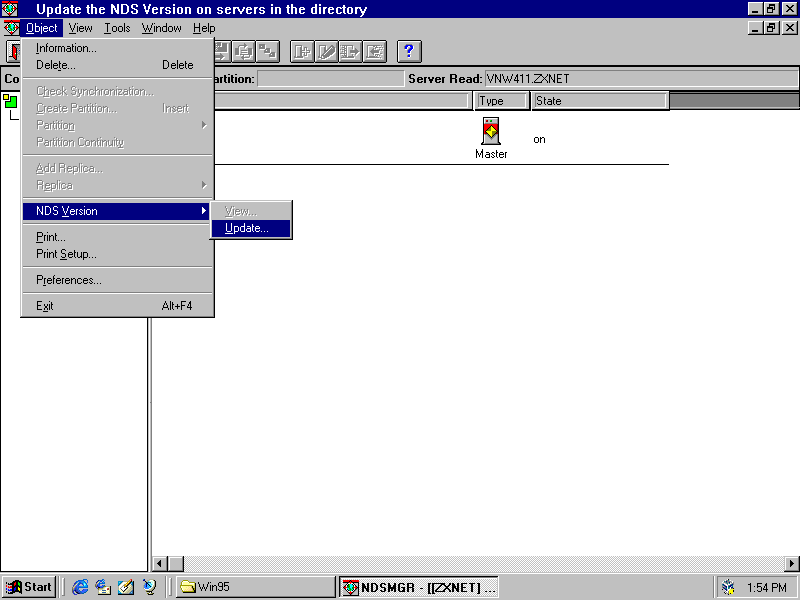Viewport: 800px width, 600px height.
Task: Open the View menu in menu bar
Action: pyautogui.click(x=81, y=28)
